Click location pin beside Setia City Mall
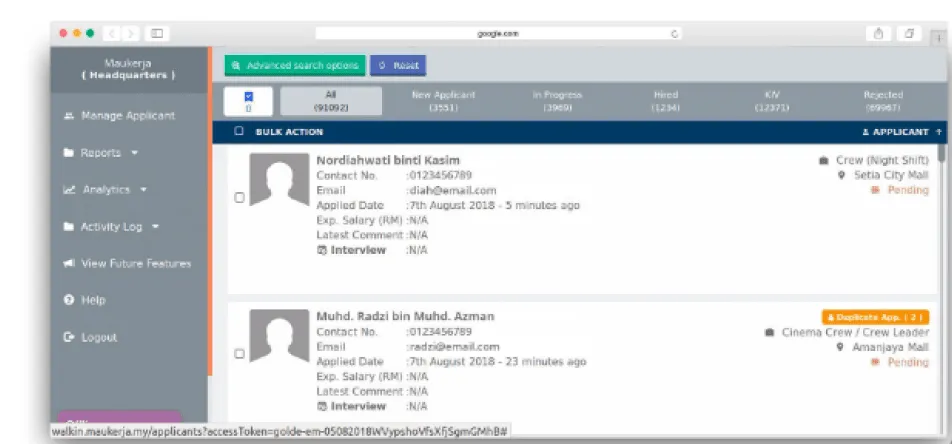 tap(842, 175)
